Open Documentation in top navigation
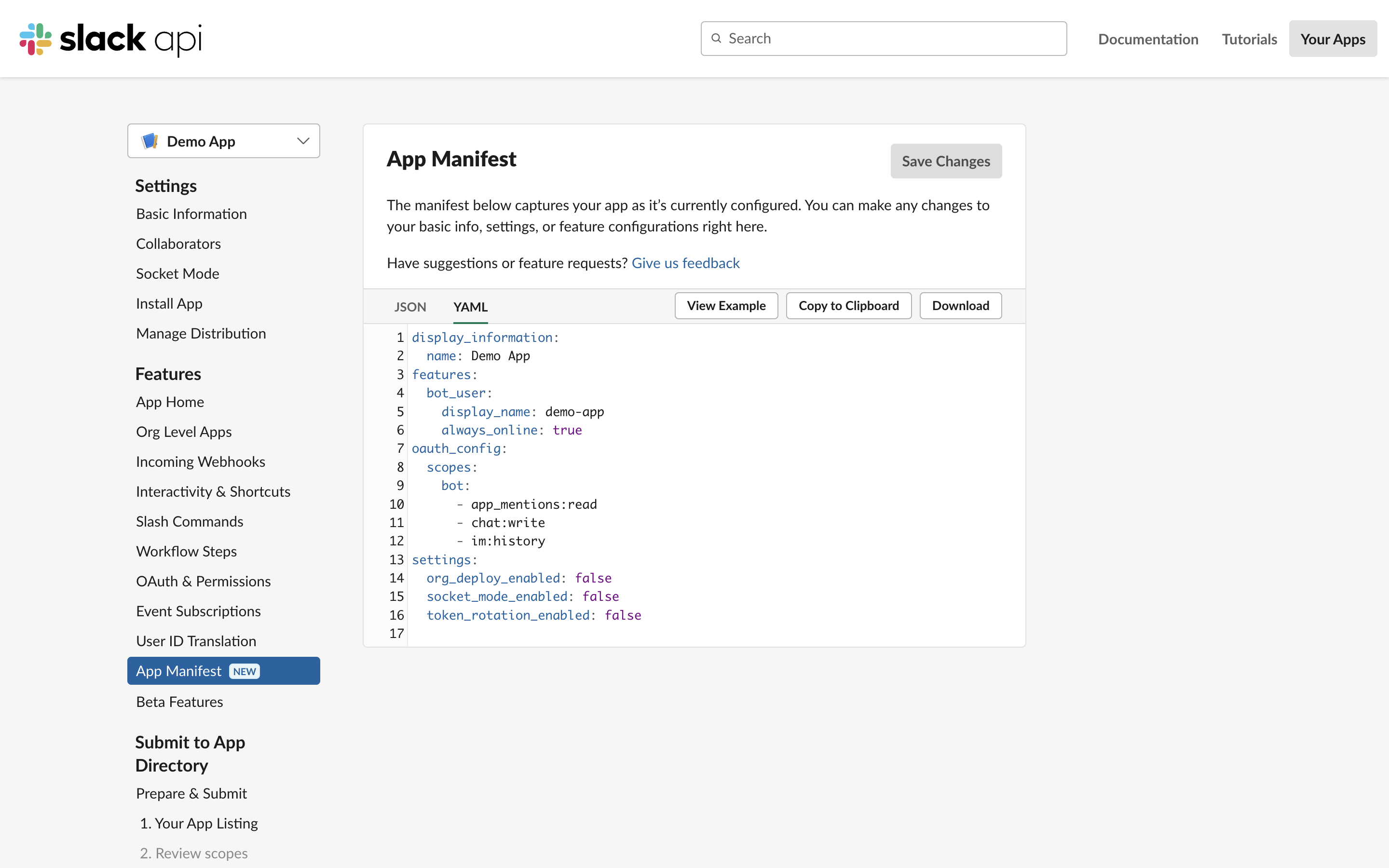 (x=1148, y=39)
